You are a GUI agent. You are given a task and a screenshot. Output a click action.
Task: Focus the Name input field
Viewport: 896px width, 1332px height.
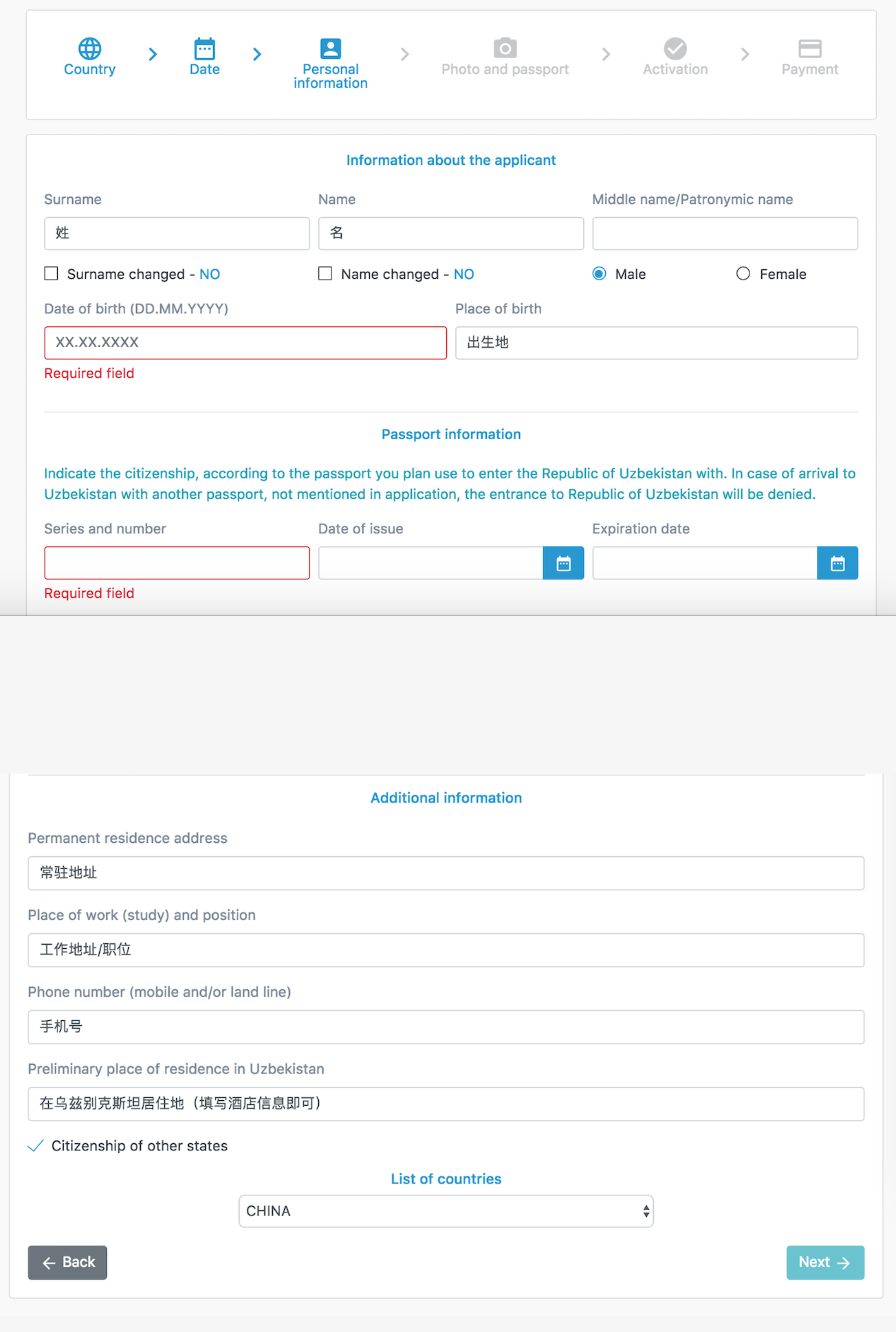[451, 234]
